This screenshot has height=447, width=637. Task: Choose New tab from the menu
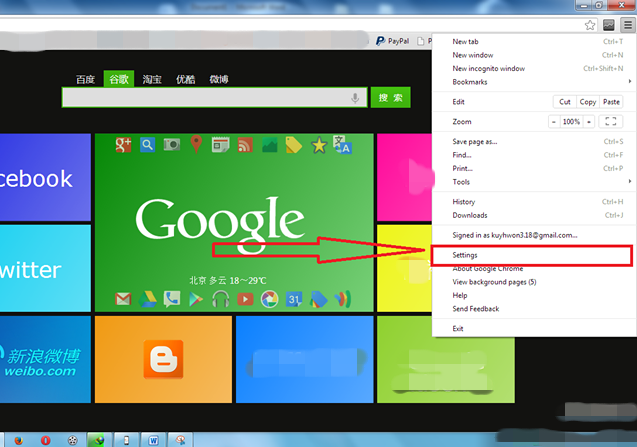pos(534,41)
